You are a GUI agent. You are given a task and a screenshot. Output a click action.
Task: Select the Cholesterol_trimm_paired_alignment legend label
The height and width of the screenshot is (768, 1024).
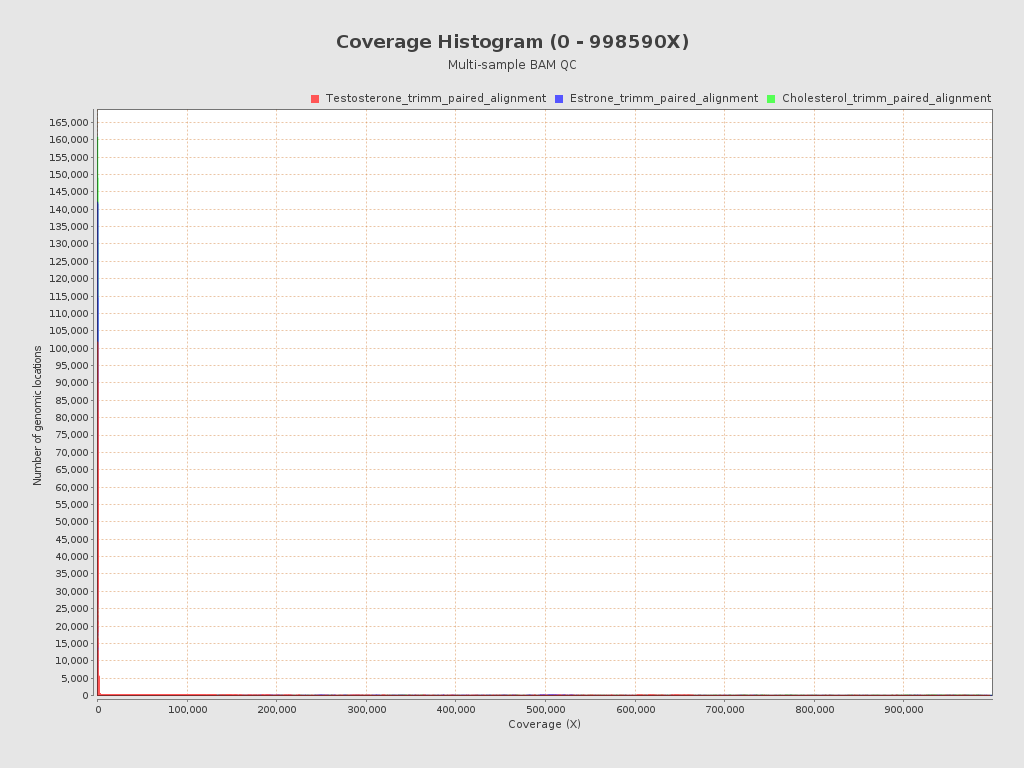(886, 99)
